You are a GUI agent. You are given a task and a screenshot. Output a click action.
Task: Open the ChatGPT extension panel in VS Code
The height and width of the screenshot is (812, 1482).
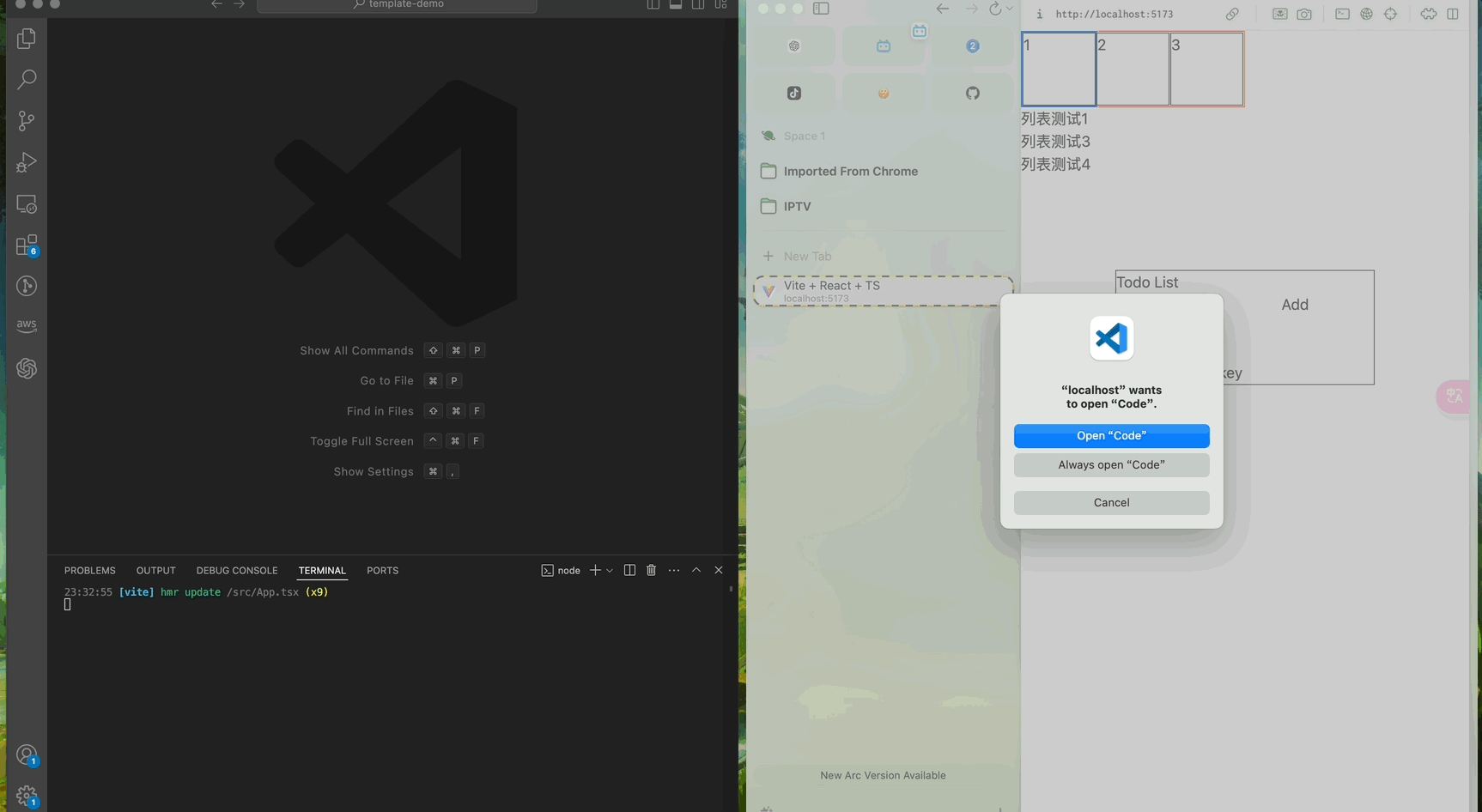(27, 368)
